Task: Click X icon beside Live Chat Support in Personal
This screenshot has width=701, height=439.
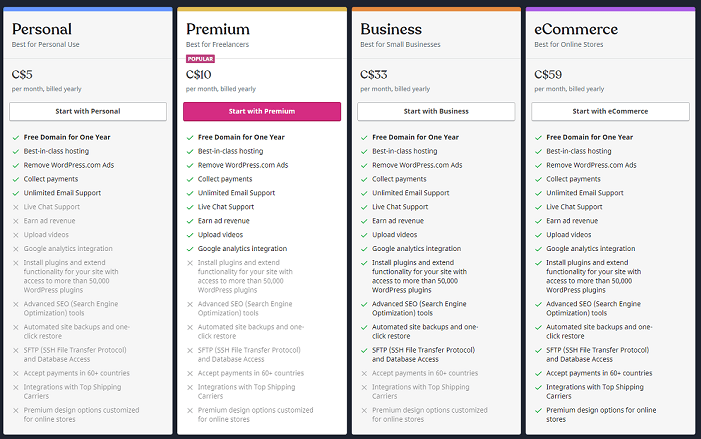Action: (16, 207)
